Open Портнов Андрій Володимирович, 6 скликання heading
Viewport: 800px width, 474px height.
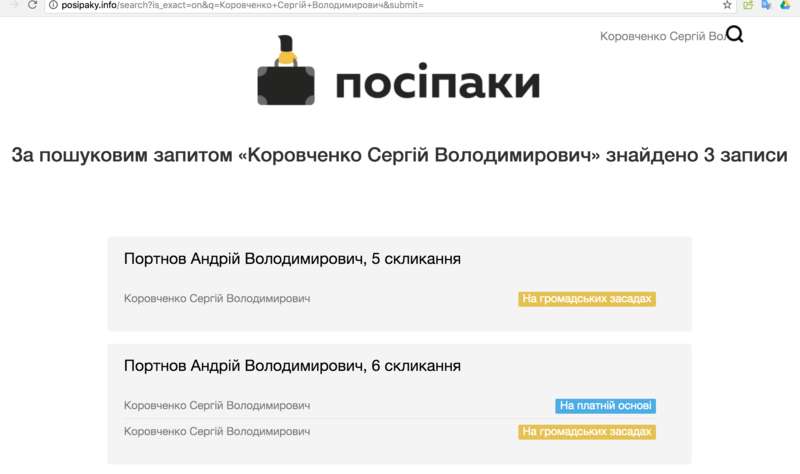click(292, 366)
